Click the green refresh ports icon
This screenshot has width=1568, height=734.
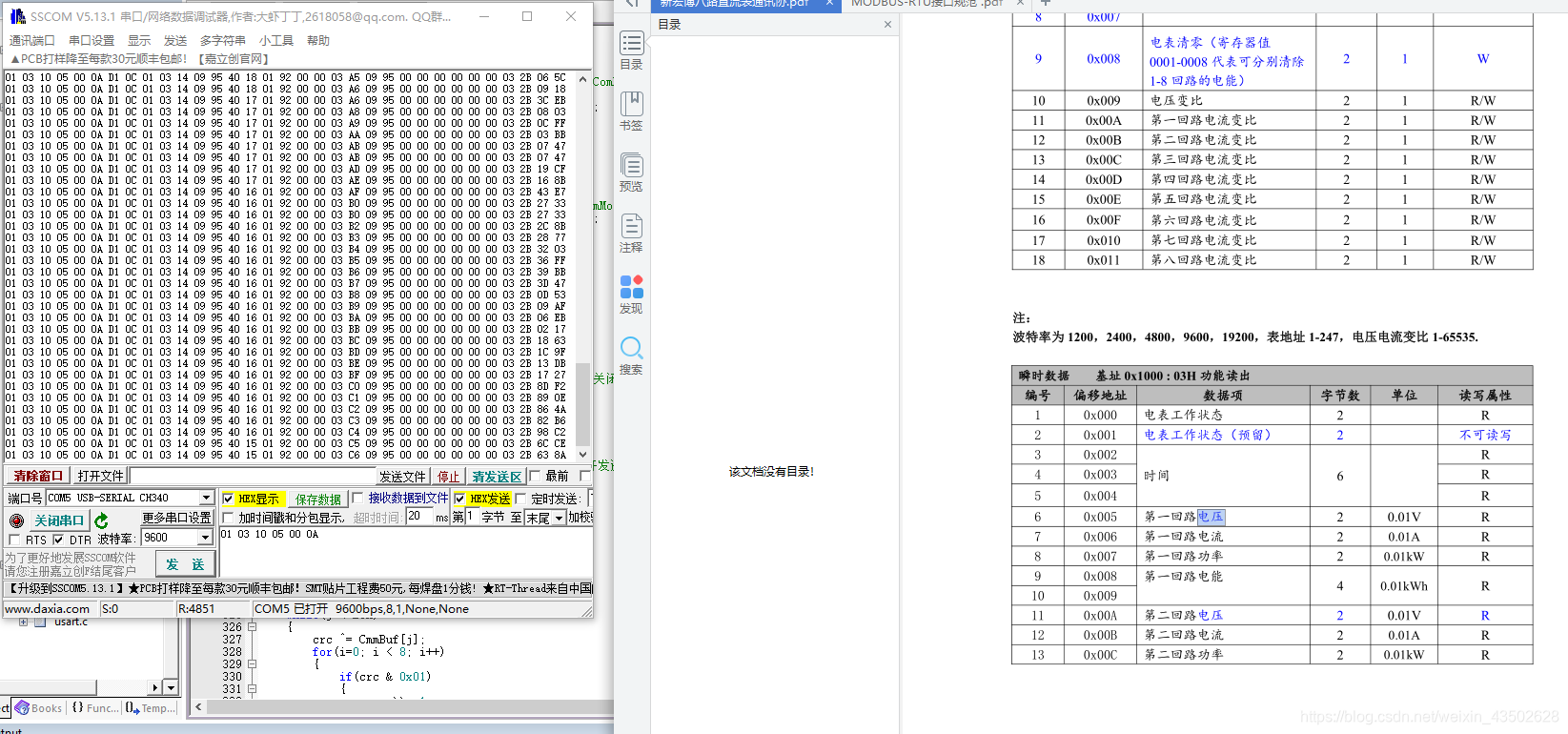pos(101,520)
